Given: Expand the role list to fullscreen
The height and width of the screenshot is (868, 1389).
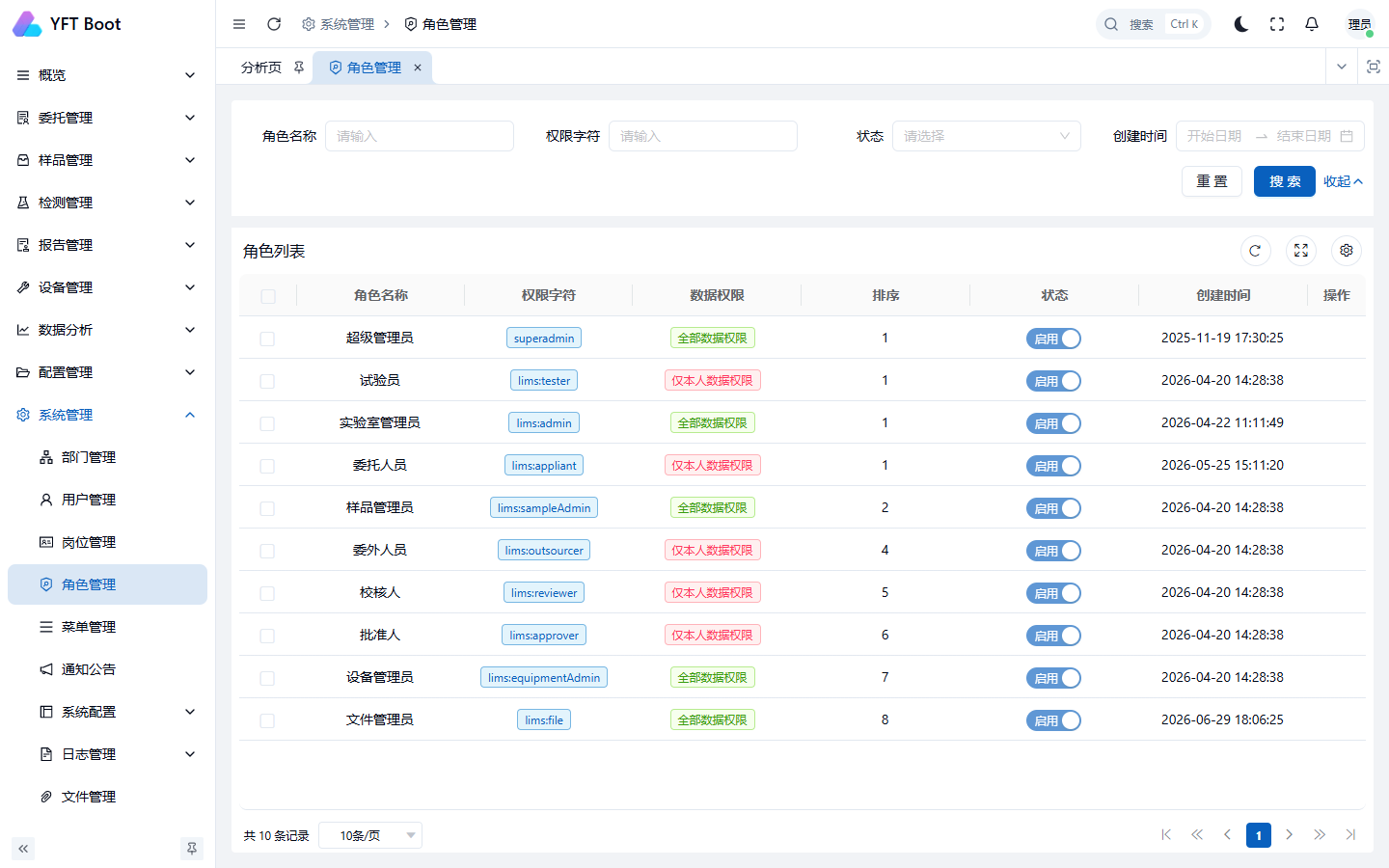Looking at the screenshot, I should click(x=1301, y=251).
